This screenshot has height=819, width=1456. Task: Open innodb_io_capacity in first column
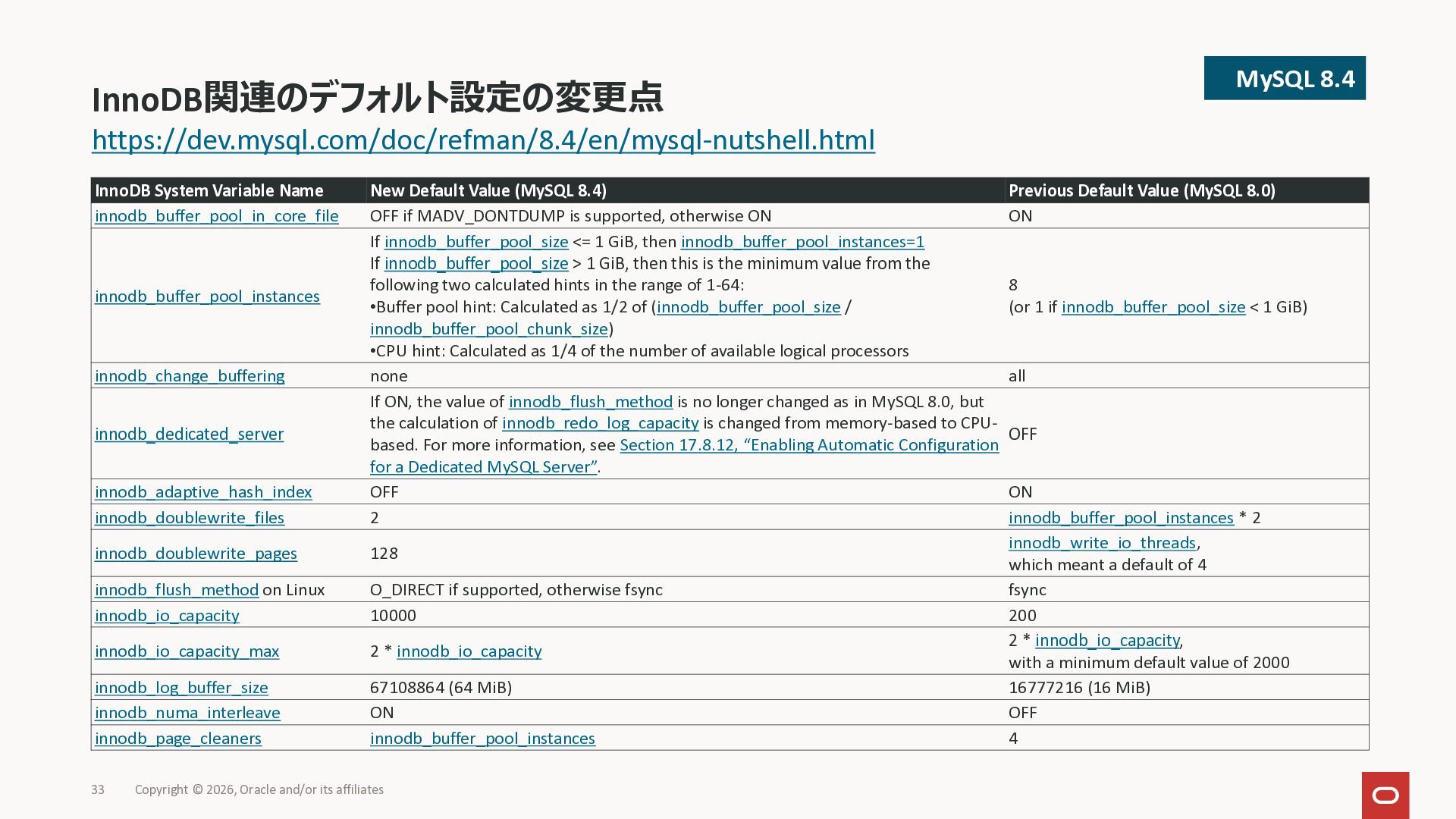click(x=167, y=616)
